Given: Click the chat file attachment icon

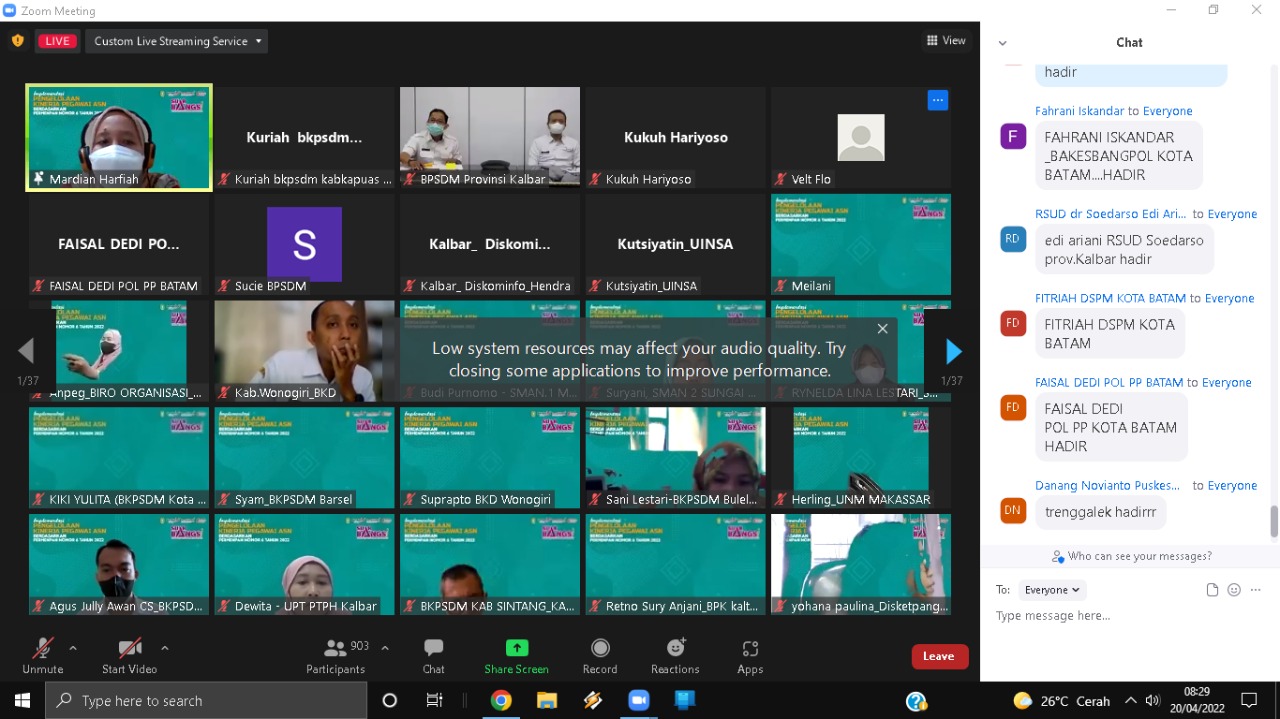Looking at the screenshot, I should coord(1212,590).
